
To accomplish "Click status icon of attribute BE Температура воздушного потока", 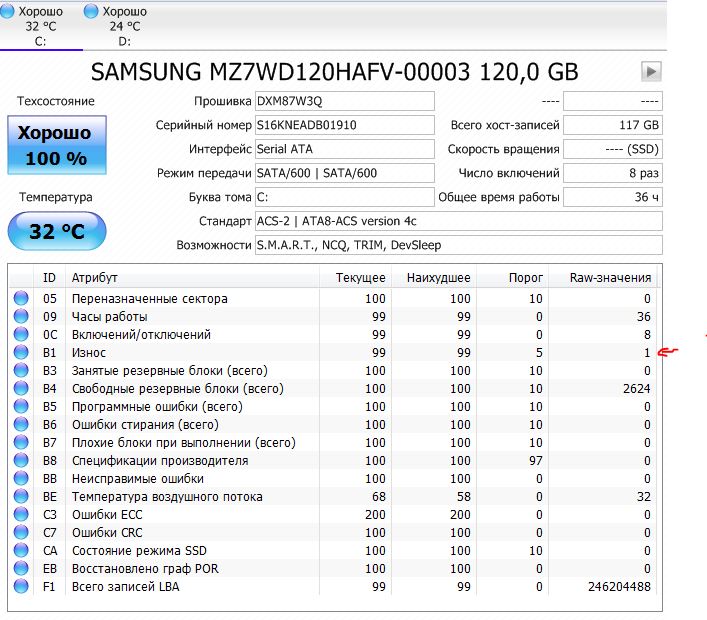I will tap(21, 496).
